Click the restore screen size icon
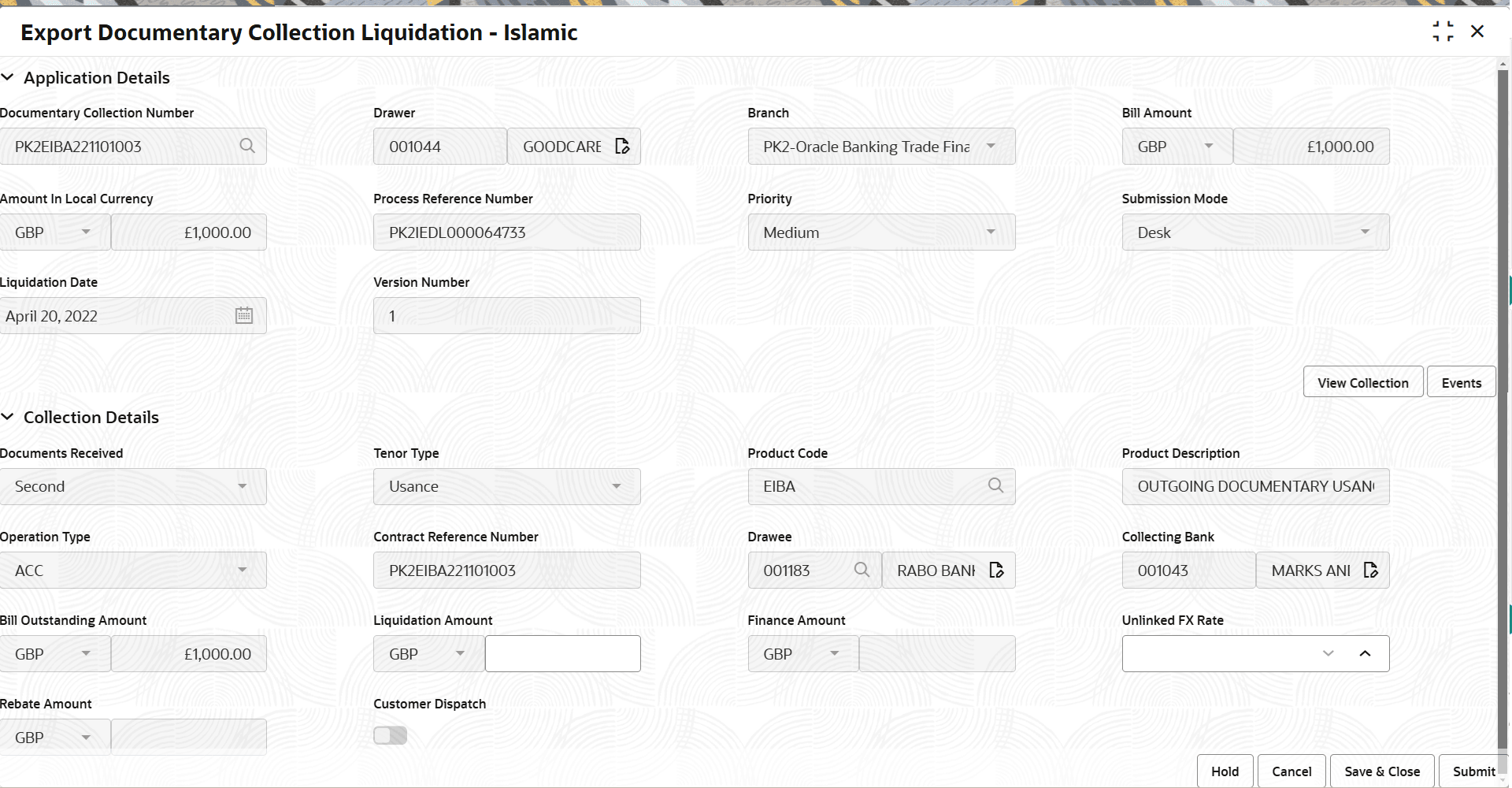Viewport: 1512px width, 788px height. coord(1443,32)
